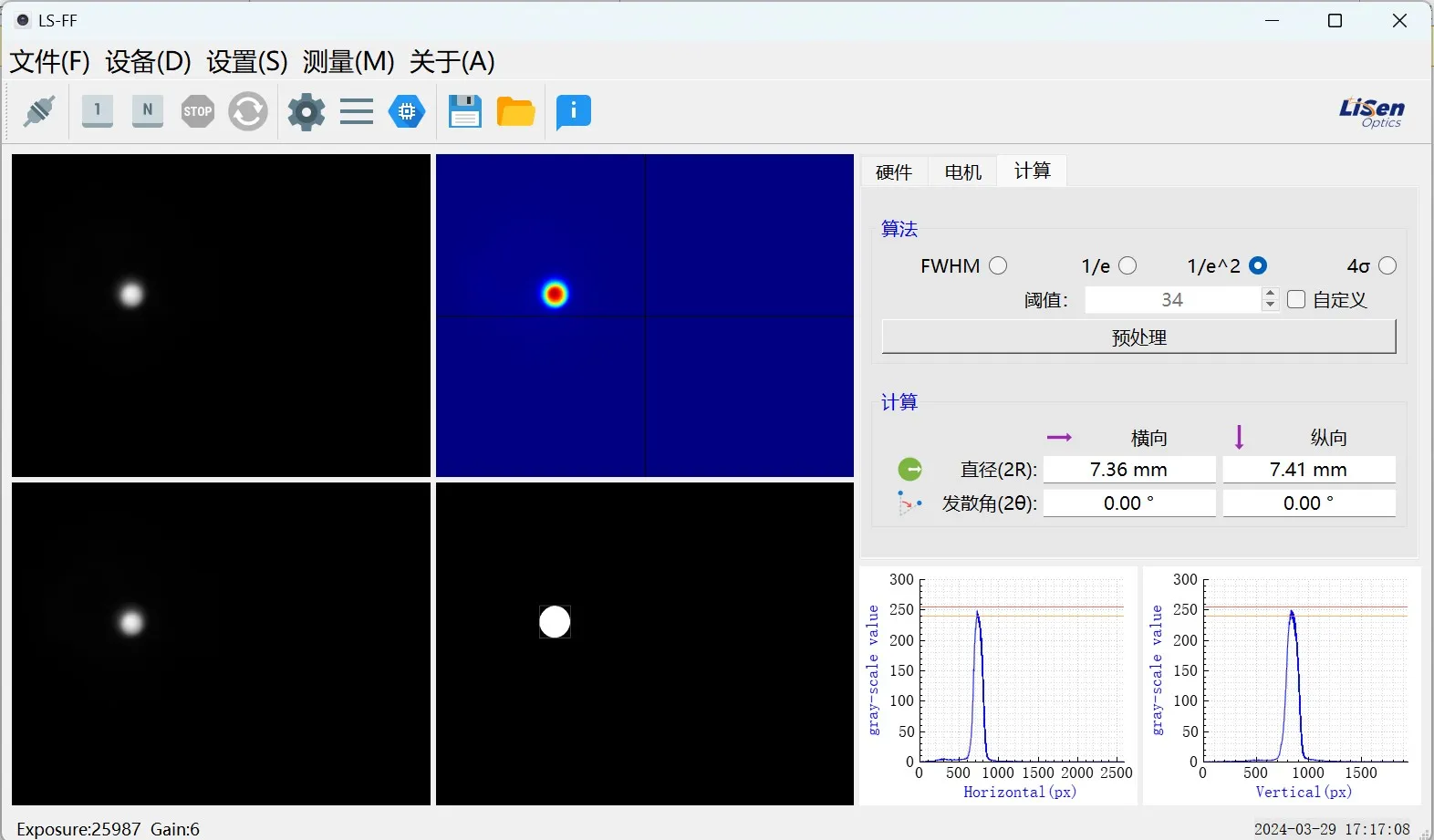
Task: Increase threshold value with up arrow
Action: 1270,293
